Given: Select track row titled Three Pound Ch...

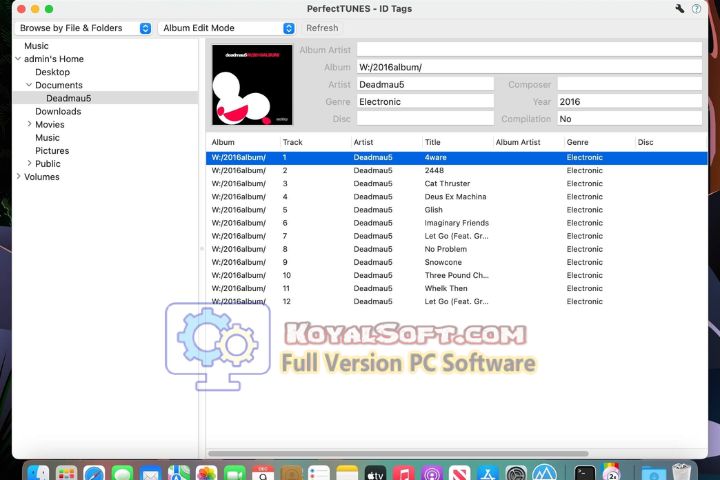Looking at the screenshot, I should coord(456,275).
